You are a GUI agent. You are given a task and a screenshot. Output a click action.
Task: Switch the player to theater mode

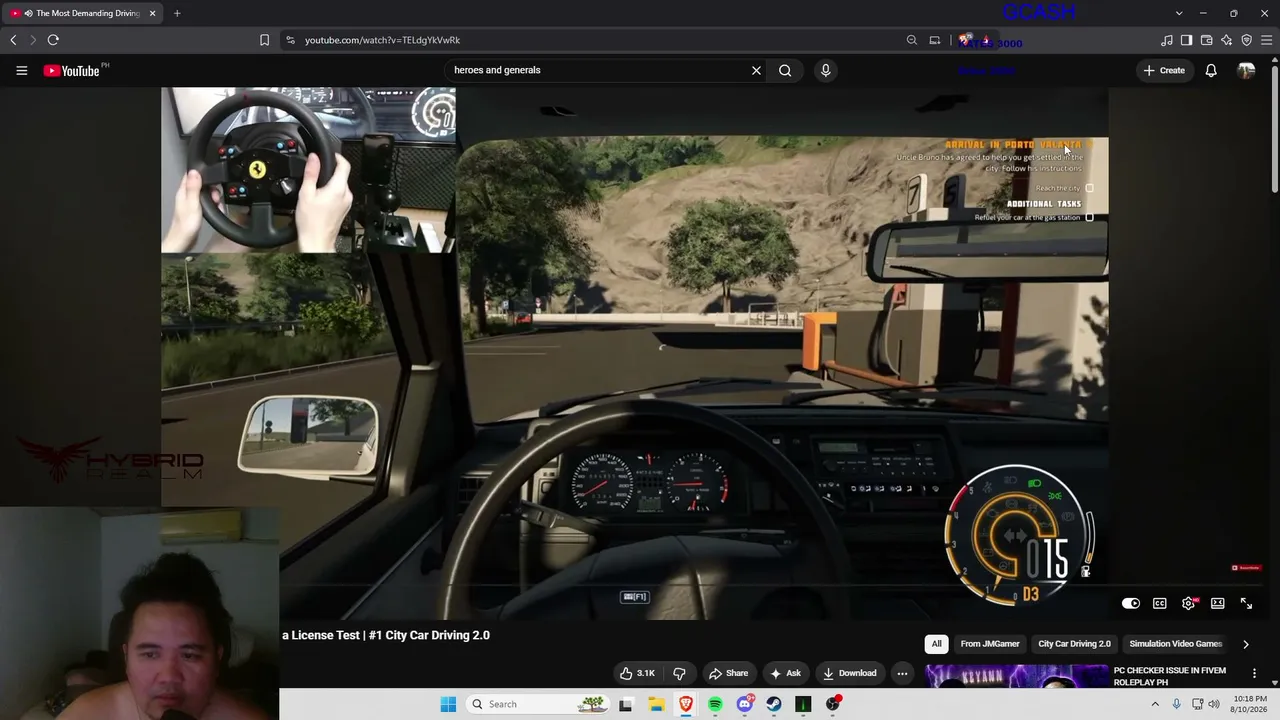tap(1217, 604)
